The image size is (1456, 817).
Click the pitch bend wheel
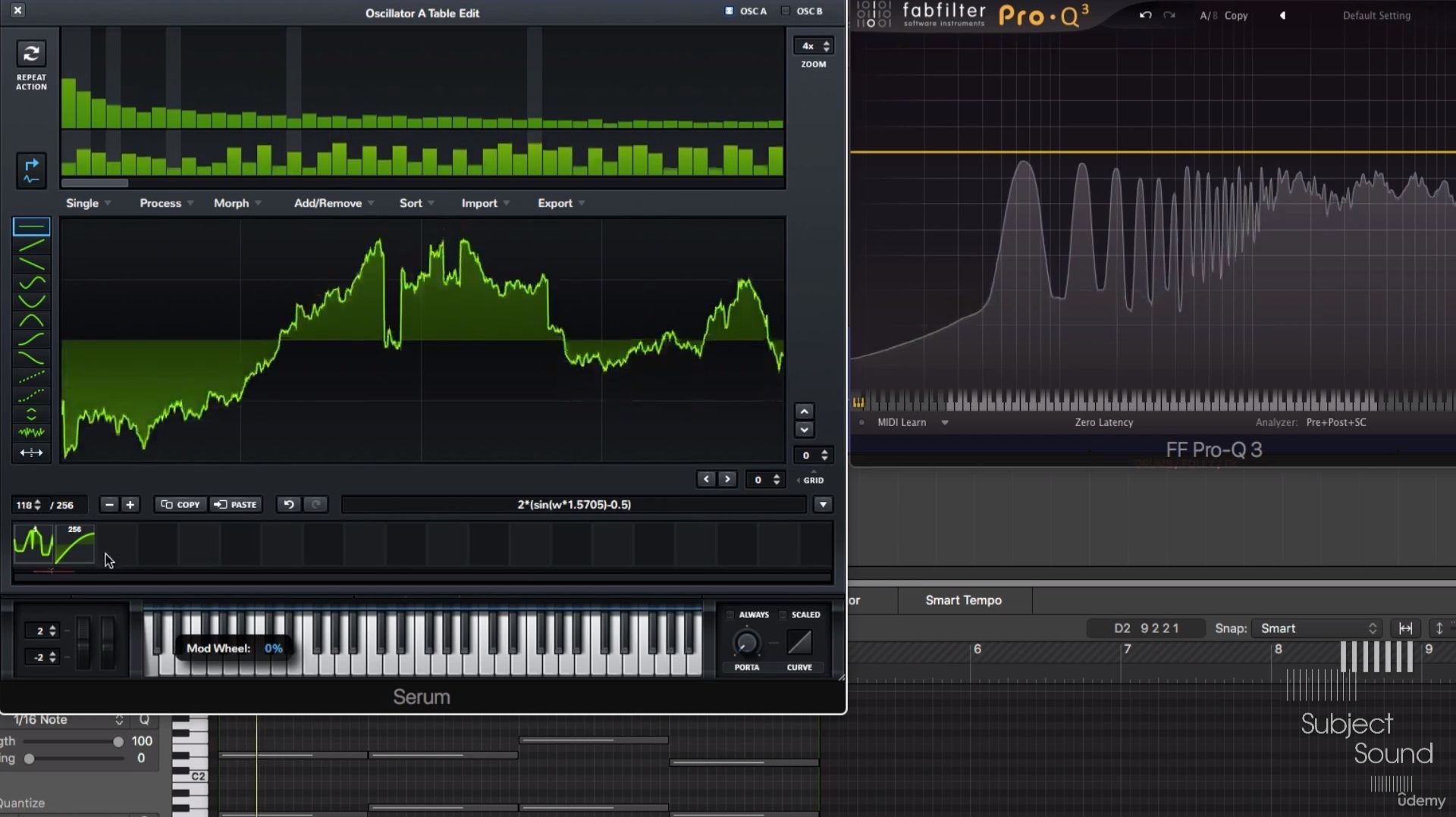[83, 643]
